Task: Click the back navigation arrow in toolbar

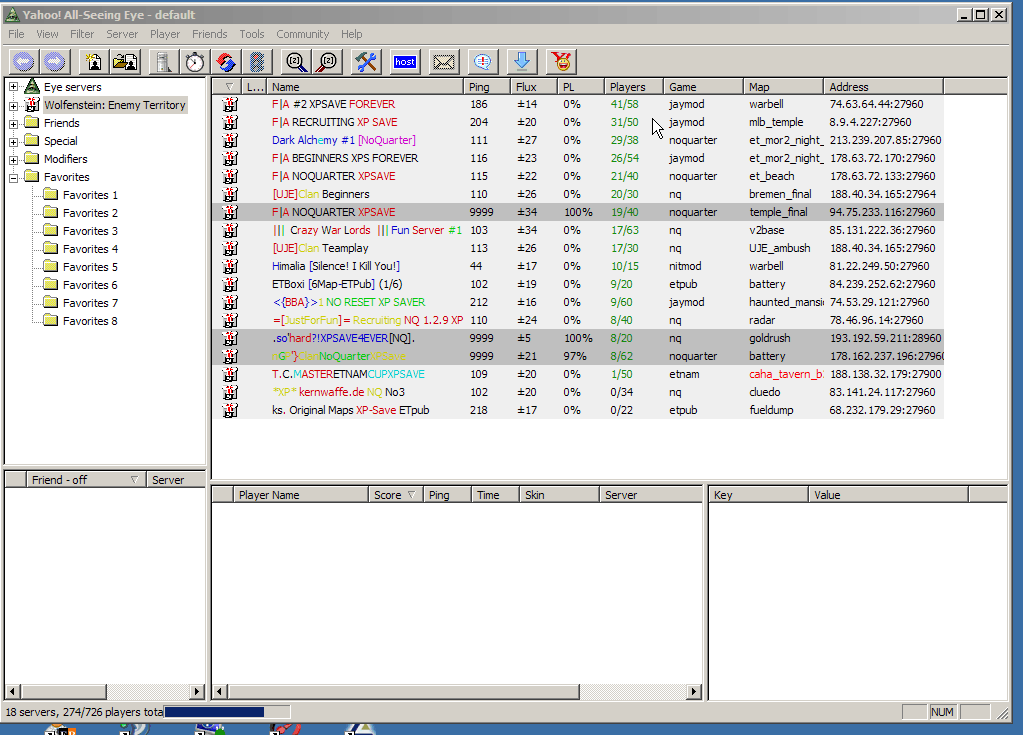Action: point(23,62)
